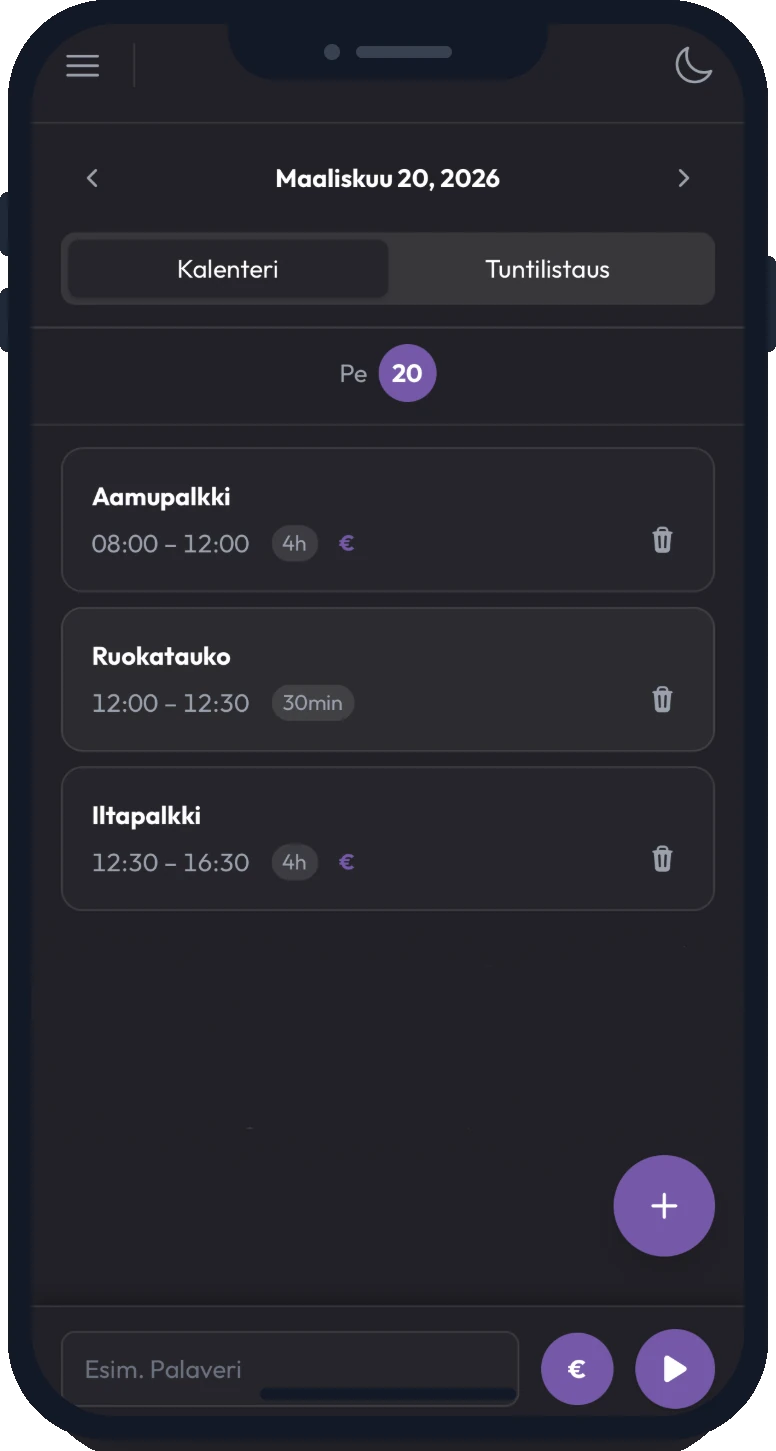Go to previous day with left chevron
This screenshot has height=1451, width=776.
[x=91, y=178]
